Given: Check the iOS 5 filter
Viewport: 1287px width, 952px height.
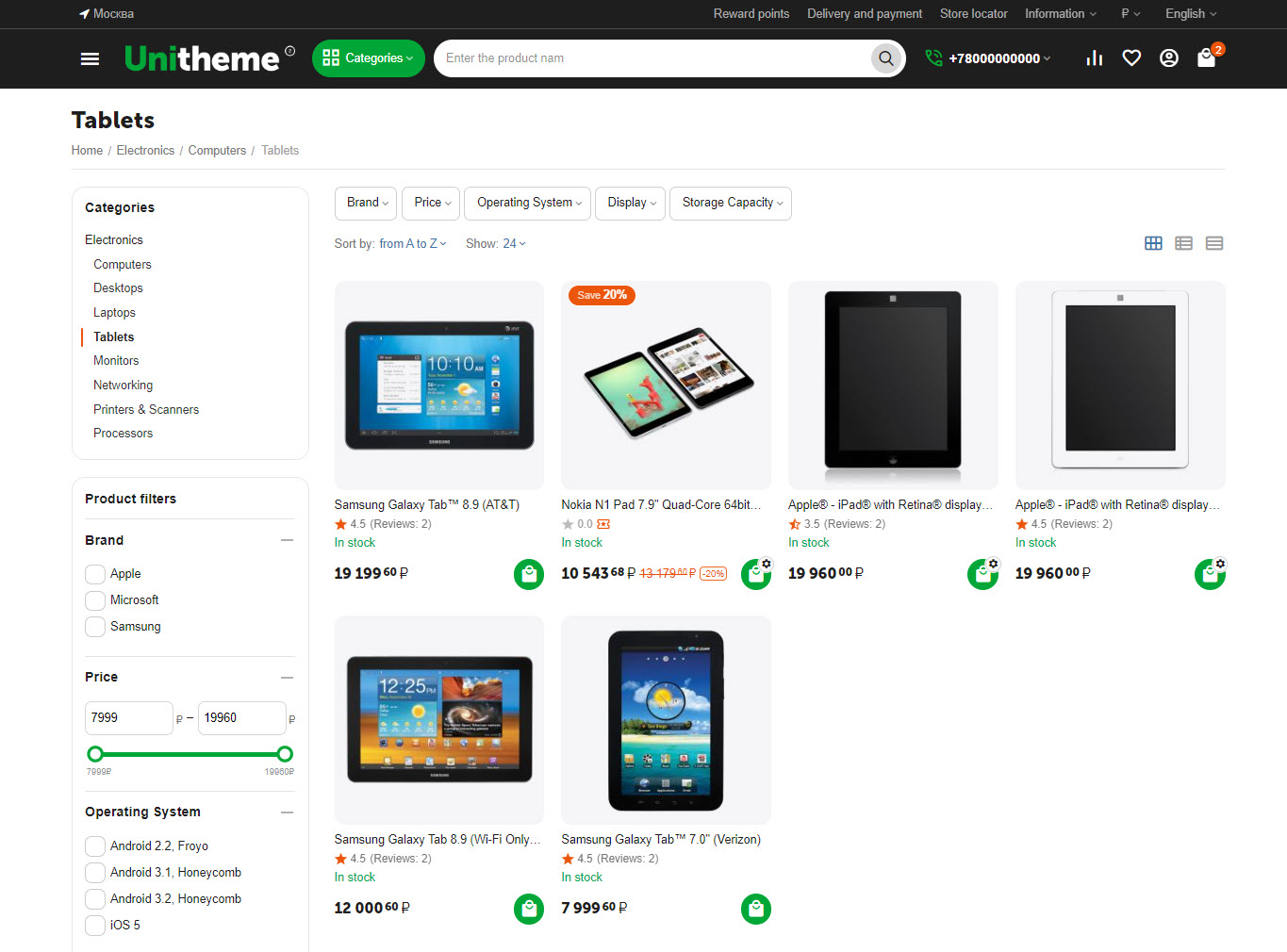Looking at the screenshot, I should pos(95,926).
